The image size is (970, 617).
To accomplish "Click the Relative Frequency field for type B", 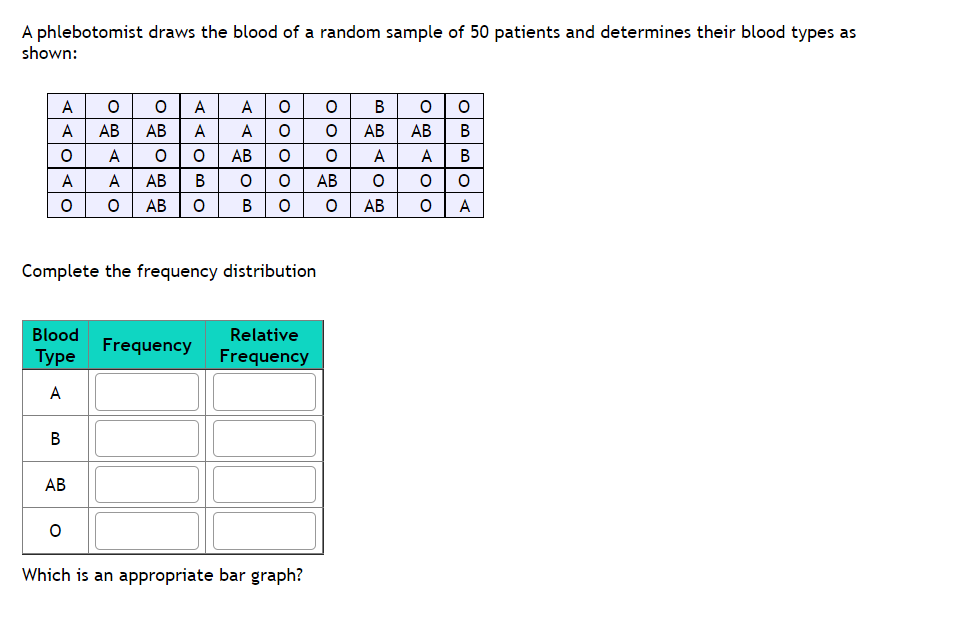I will 263,438.
